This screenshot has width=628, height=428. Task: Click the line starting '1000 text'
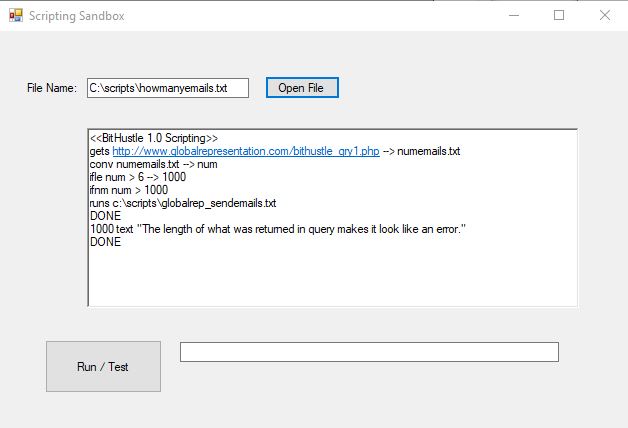pyautogui.click(x=278, y=229)
